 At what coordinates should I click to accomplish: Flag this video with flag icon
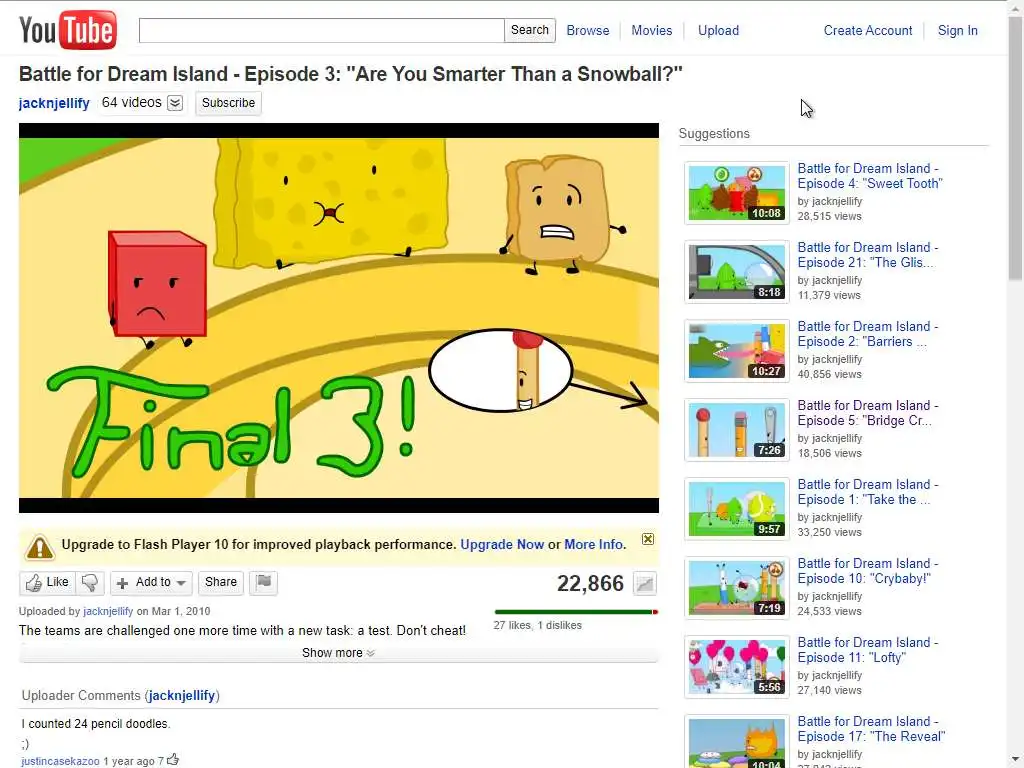point(264,582)
